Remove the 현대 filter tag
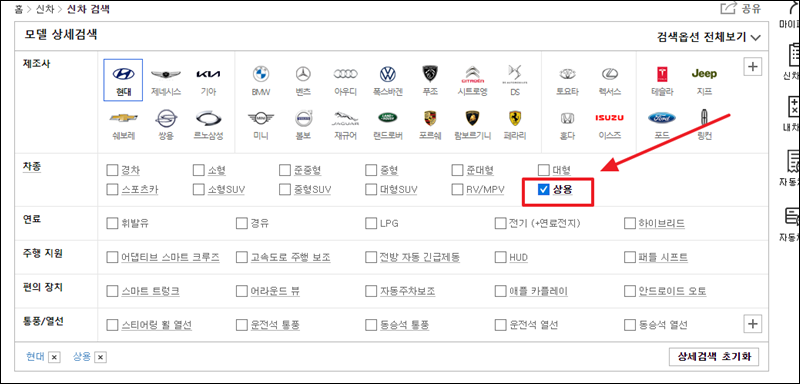Viewport: 800px width, 384px height. pyautogui.click(x=55, y=357)
